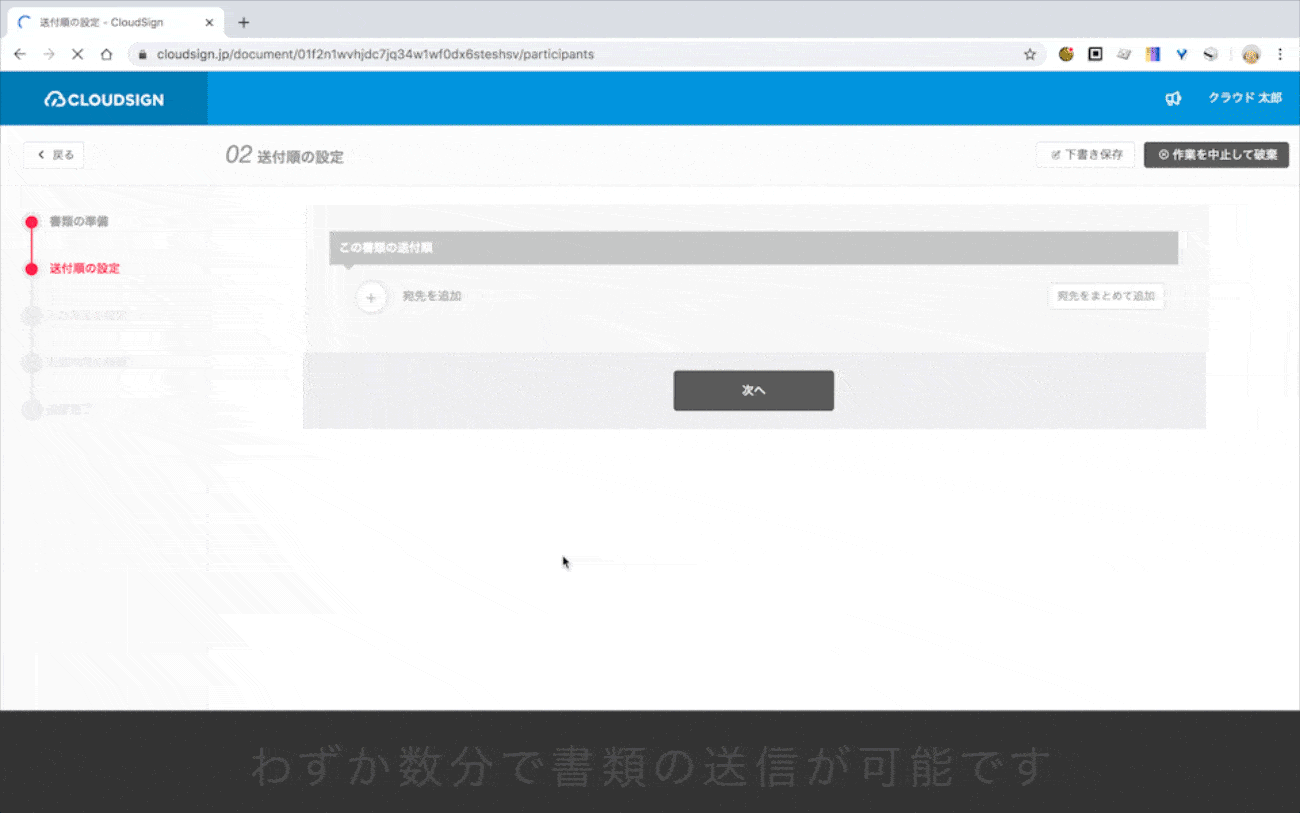Select the 書類の準備 step in sidebar
Image resolution: width=1300 pixels, height=813 pixels.
coord(79,221)
